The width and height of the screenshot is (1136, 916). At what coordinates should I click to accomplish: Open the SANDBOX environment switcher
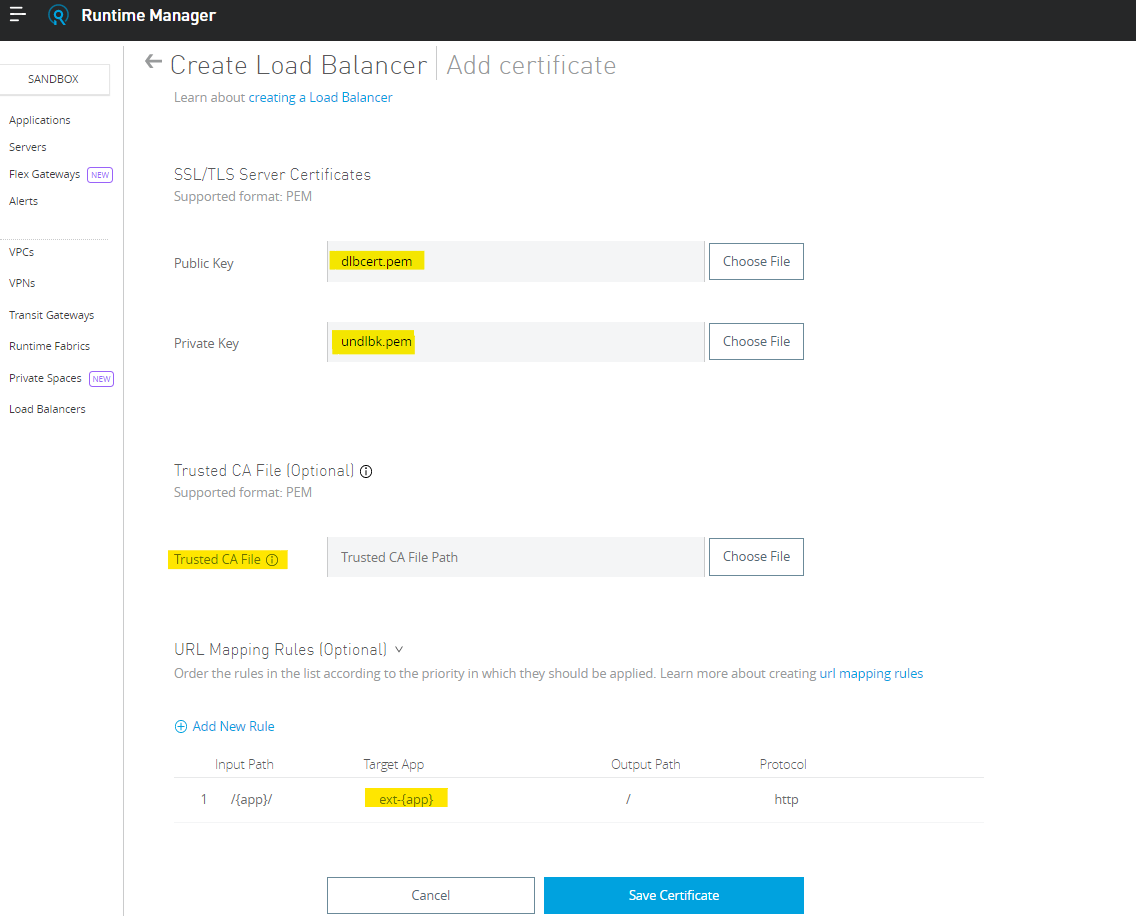(54, 79)
